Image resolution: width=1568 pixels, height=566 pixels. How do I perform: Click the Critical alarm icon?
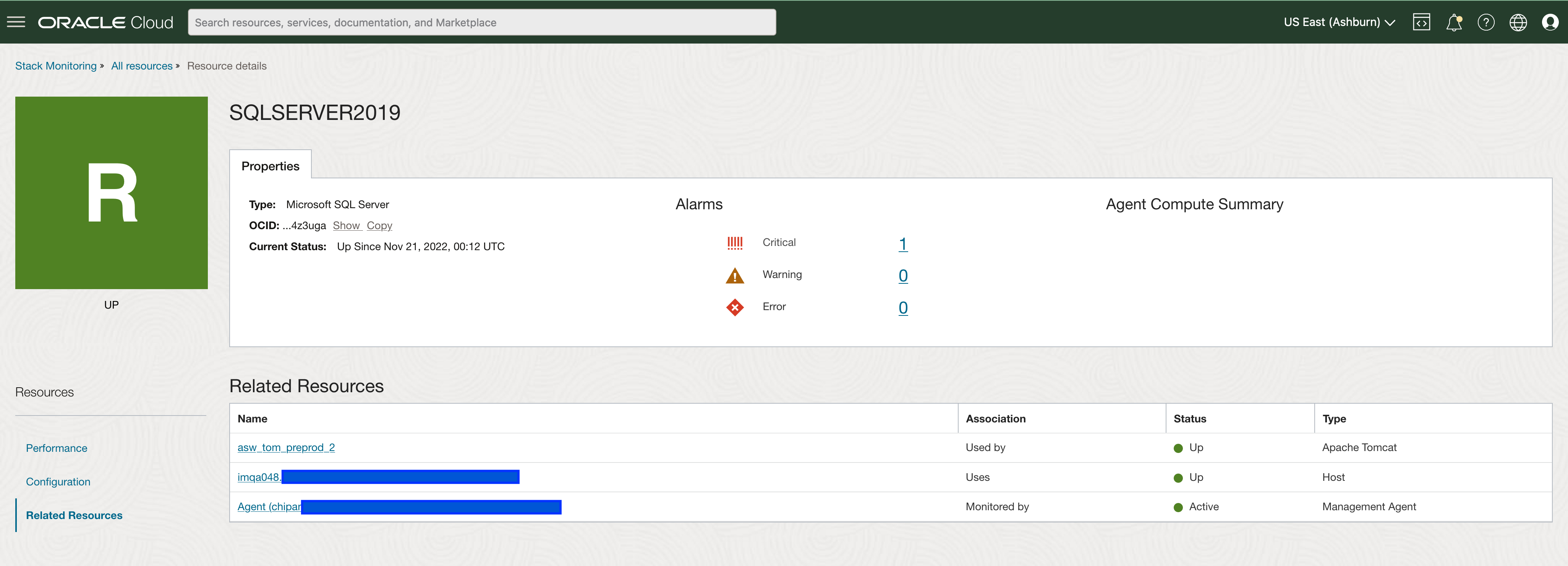pyautogui.click(x=735, y=243)
